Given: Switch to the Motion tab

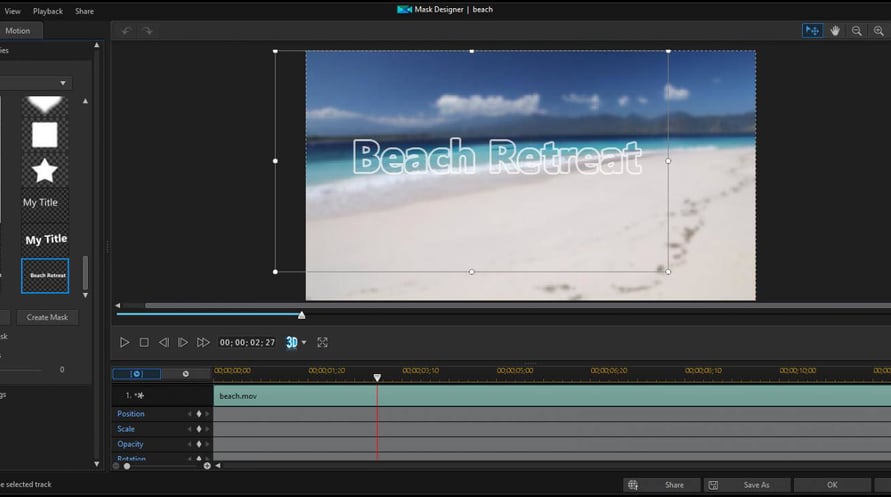Looking at the screenshot, I should pos(18,31).
